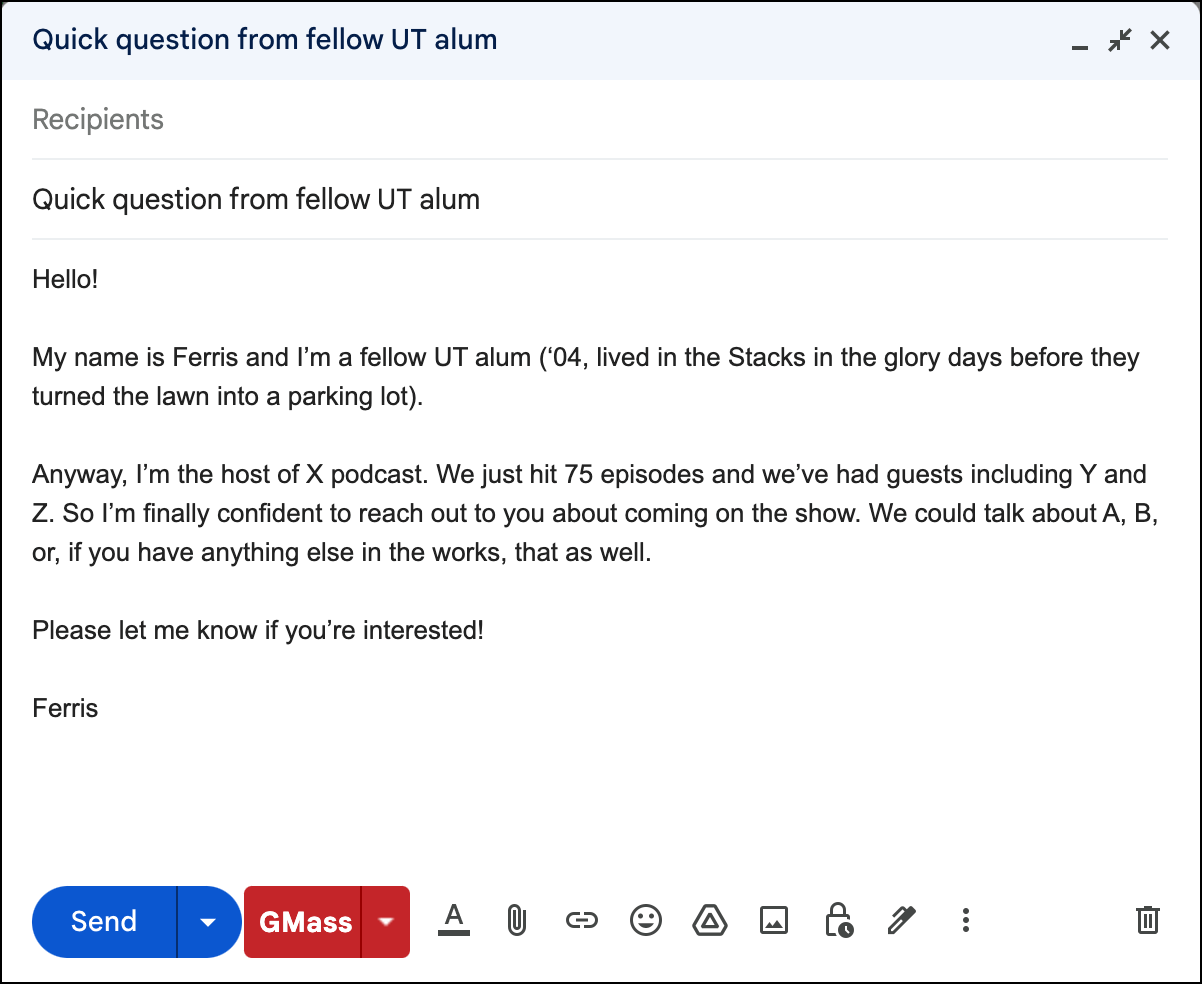Open the text formatting options icon
This screenshot has height=984, width=1202.
point(454,920)
